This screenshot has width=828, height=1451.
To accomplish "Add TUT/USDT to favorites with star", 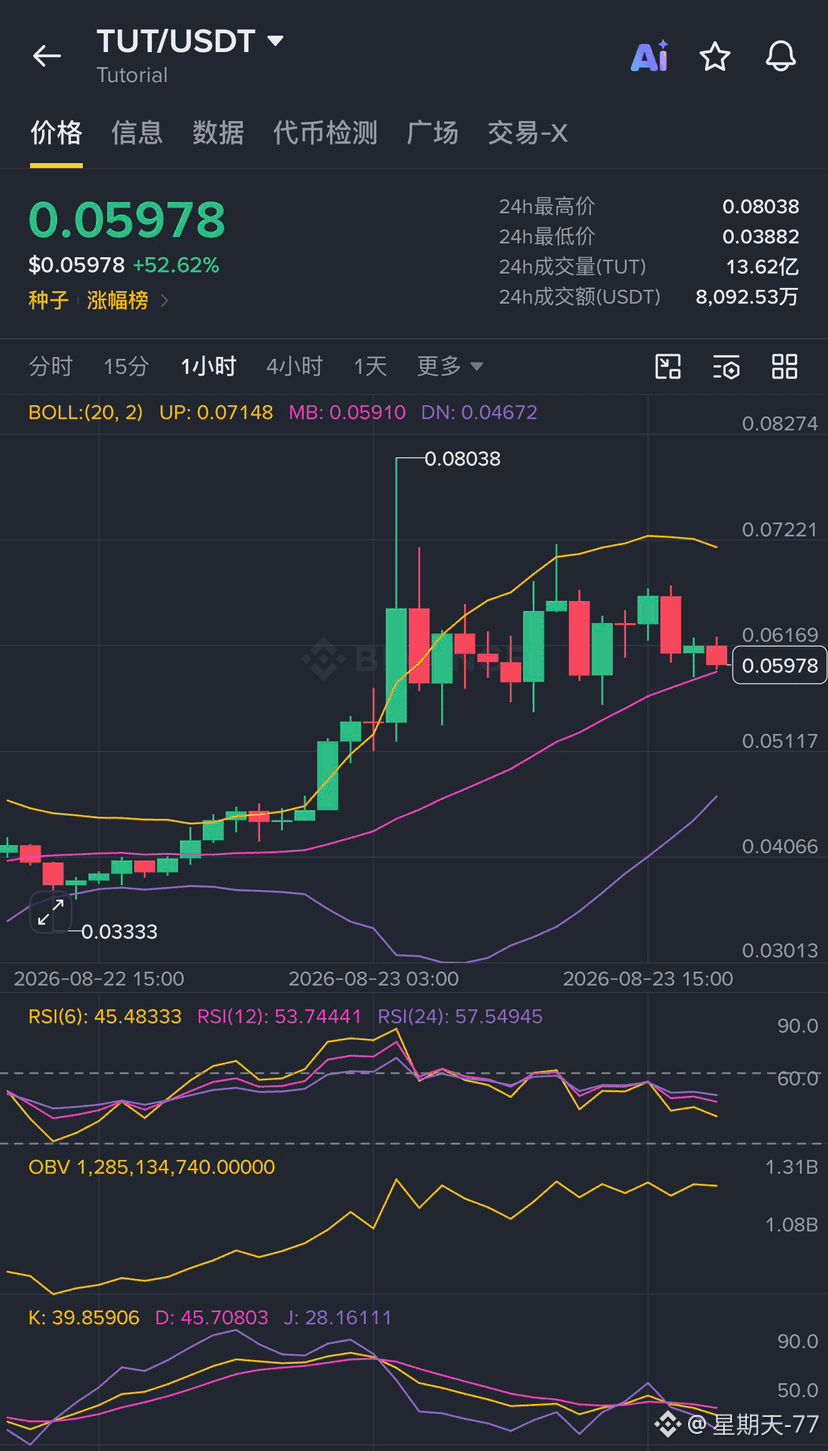I will [715, 56].
